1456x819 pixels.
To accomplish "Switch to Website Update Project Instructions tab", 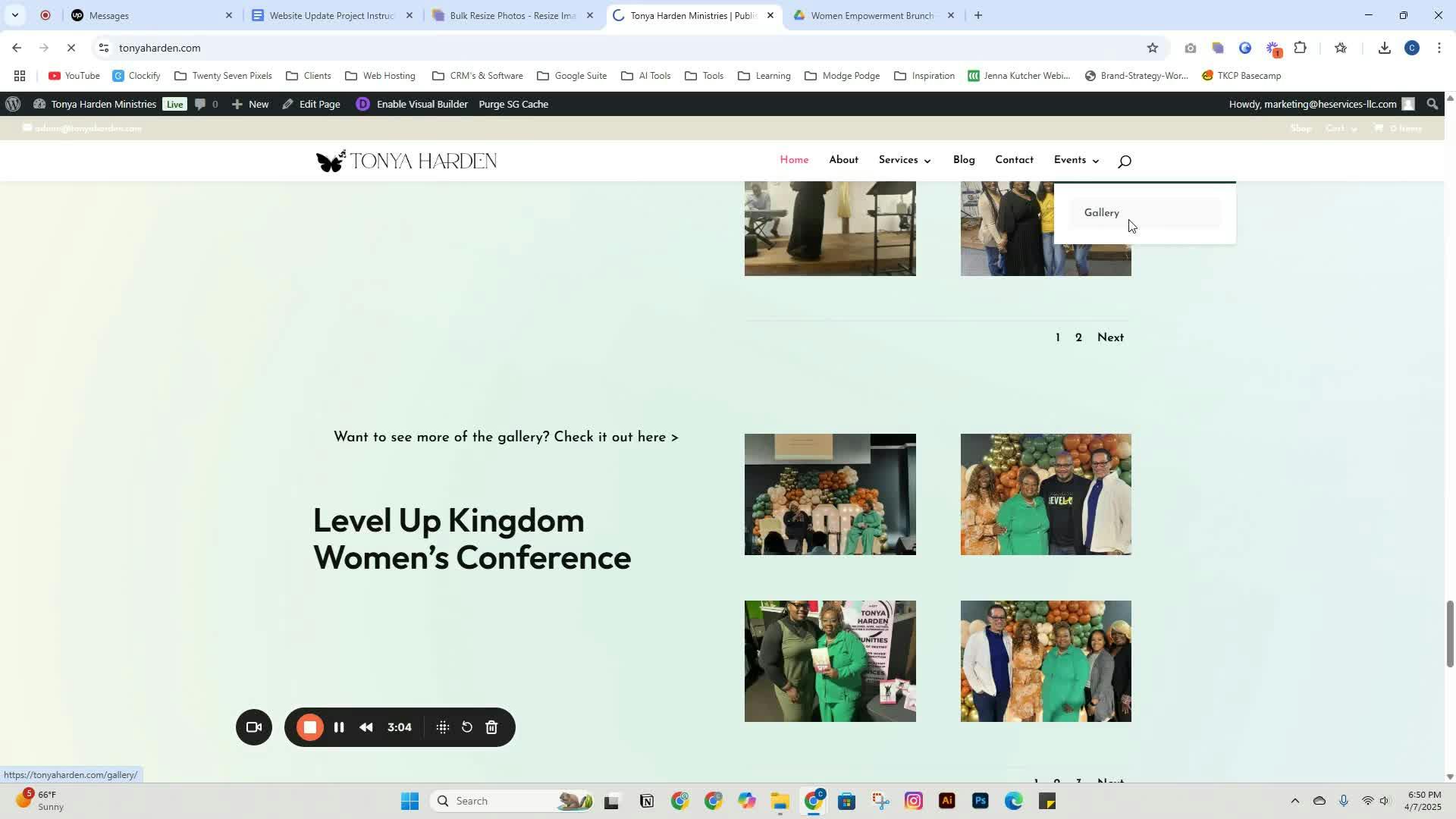I will tap(332, 15).
